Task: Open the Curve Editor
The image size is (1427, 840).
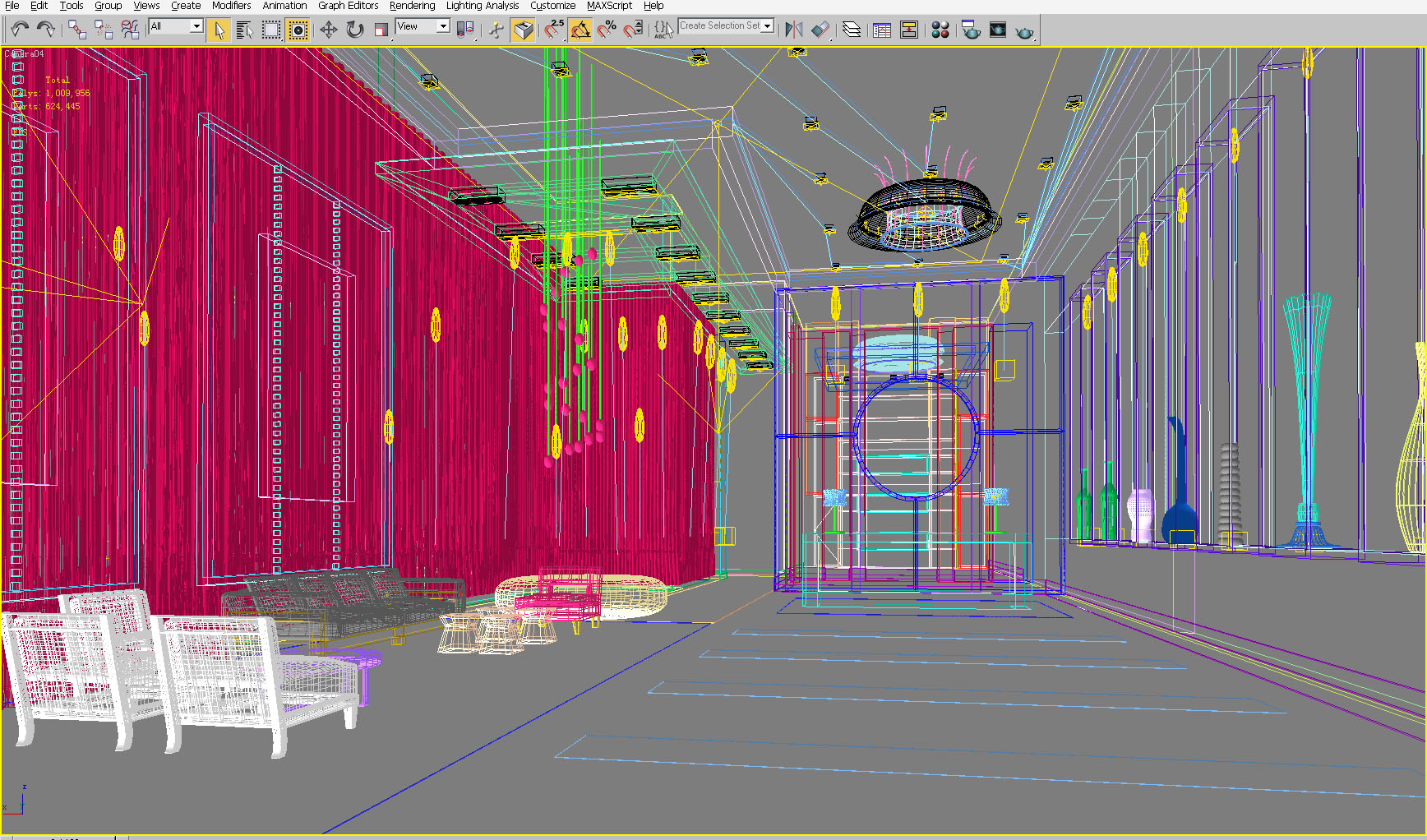Action: 882,30
